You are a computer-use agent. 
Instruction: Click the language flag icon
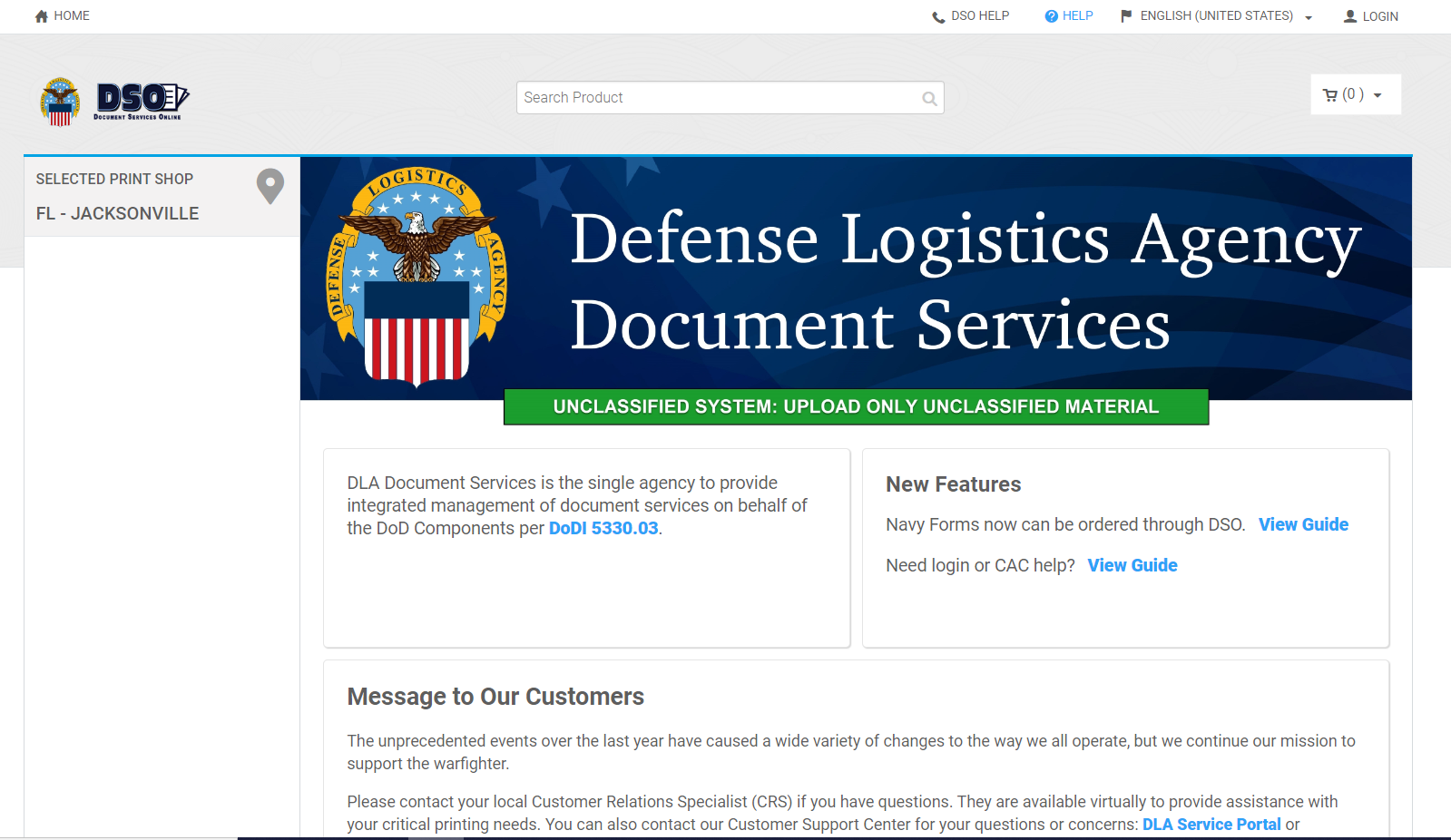pos(1126,16)
